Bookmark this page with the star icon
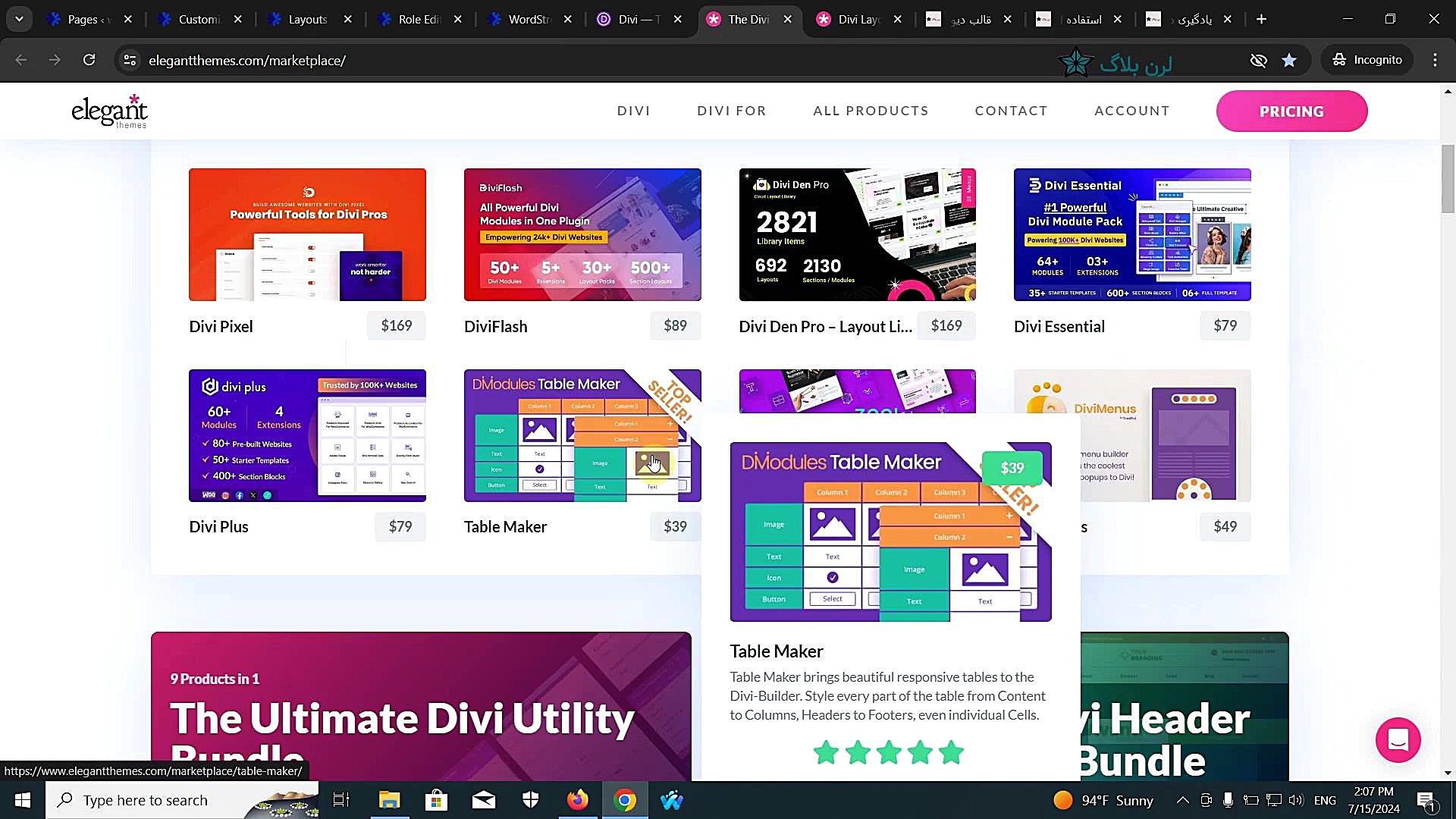1456x819 pixels. tap(1289, 60)
